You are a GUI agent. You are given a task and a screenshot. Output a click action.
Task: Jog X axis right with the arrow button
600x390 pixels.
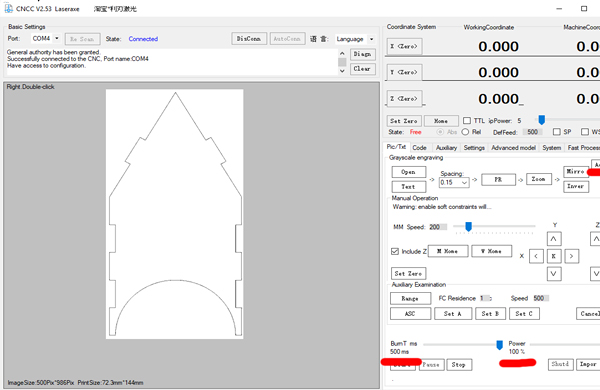click(x=571, y=256)
